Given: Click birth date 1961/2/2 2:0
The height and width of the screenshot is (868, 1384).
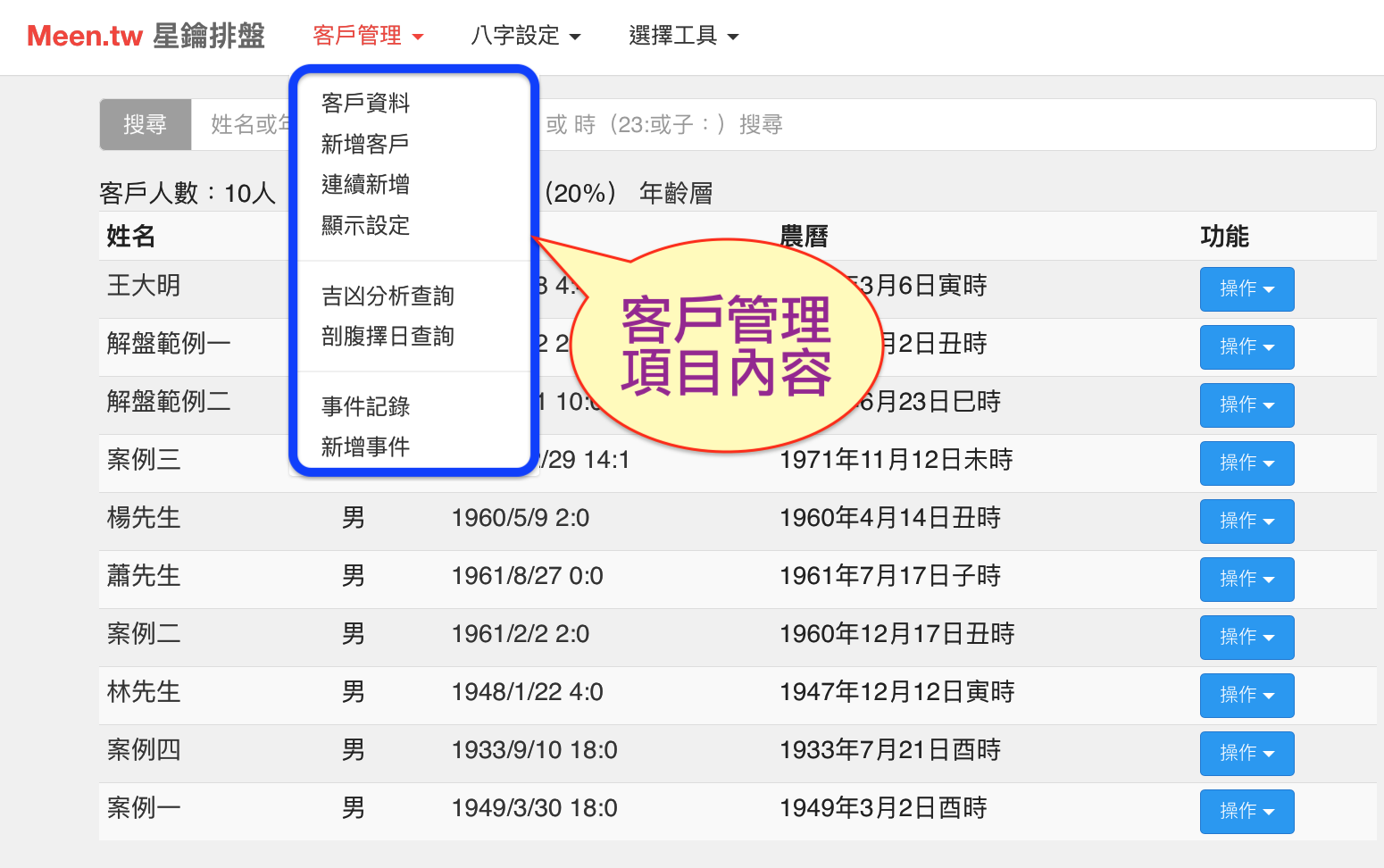Looking at the screenshot, I should coord(521,634).
